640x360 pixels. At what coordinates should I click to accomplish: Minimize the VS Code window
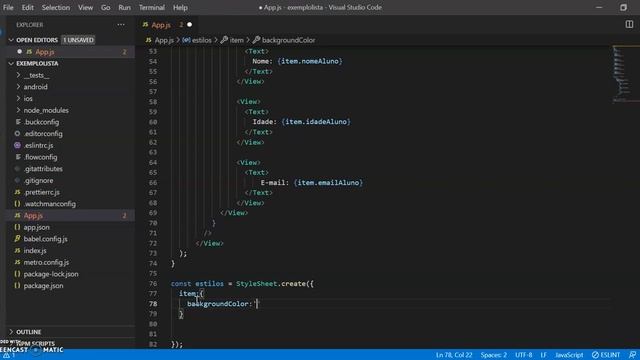pyautogui.click(x=599, y=7)
